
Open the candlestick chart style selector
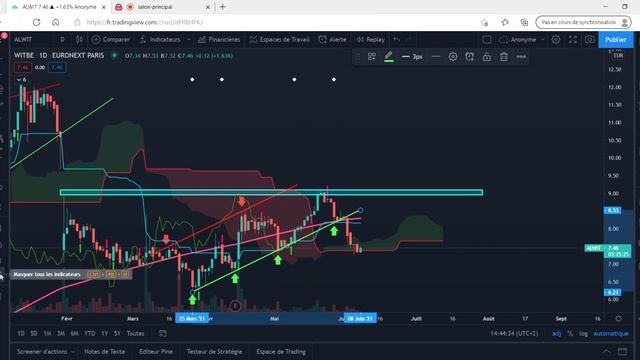point(79,40)
